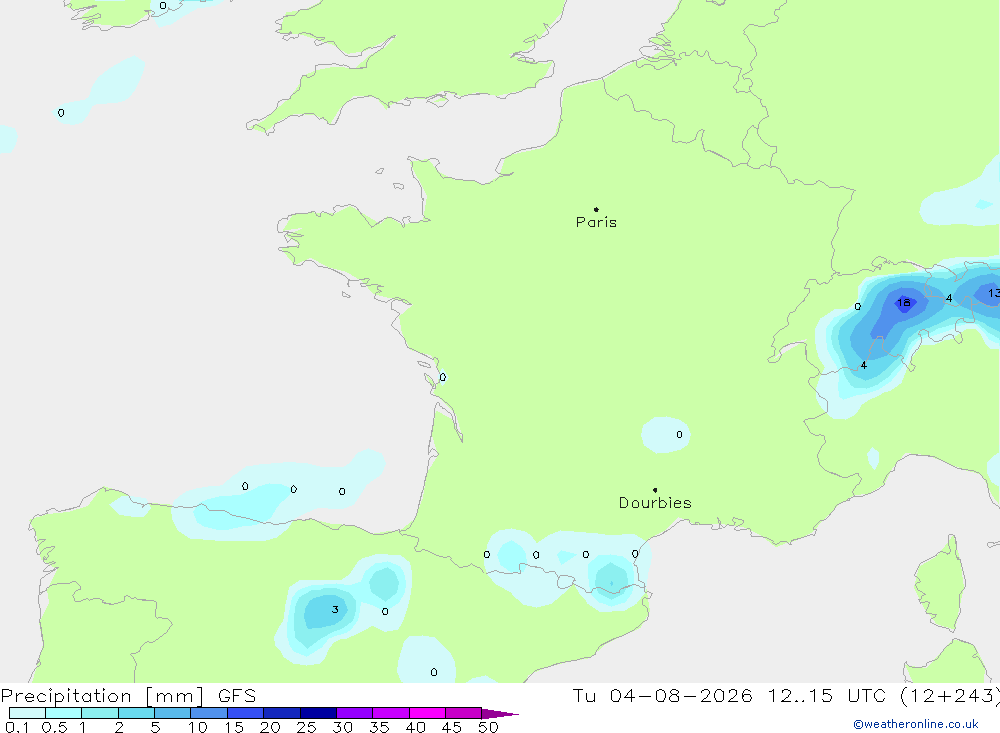The width and height of the screenshot is (1000, 733).
Task: Select the Dourbies location dot marker
Action: coord(655,490)
